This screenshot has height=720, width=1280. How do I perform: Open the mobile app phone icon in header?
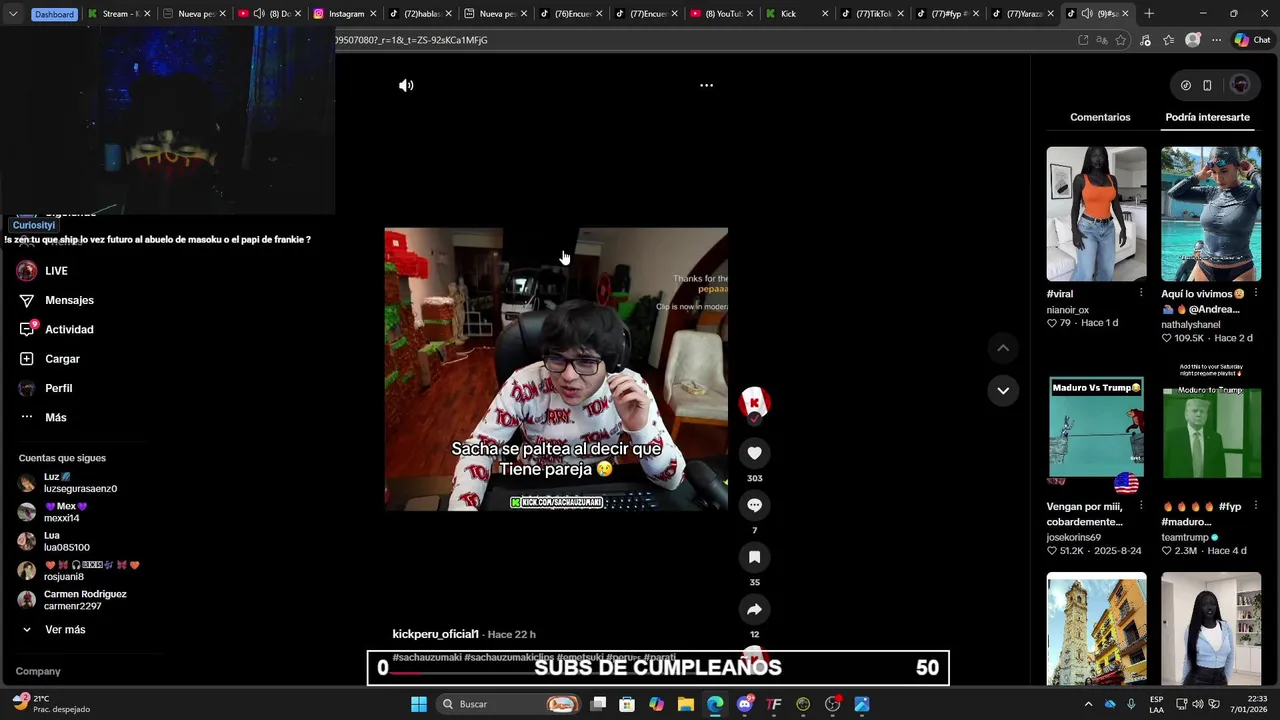[x=1207, y=85]
